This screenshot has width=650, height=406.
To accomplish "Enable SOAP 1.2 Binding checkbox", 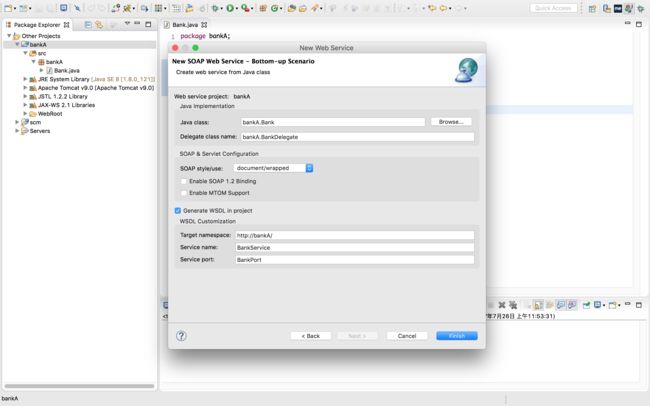I will pyautogui.click(x=184, y=181).
